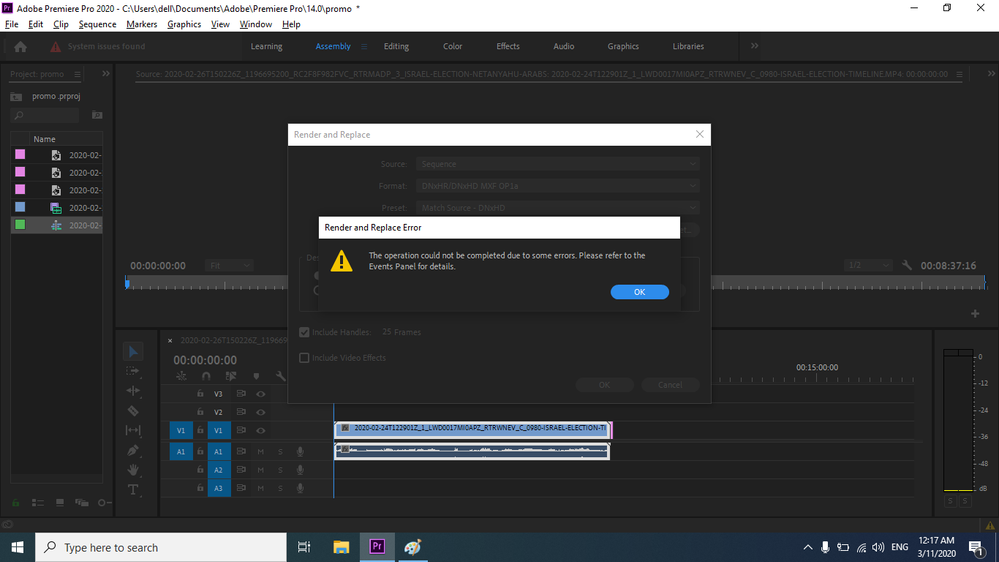Click Source monitor playhead marker

pos(127,282)
